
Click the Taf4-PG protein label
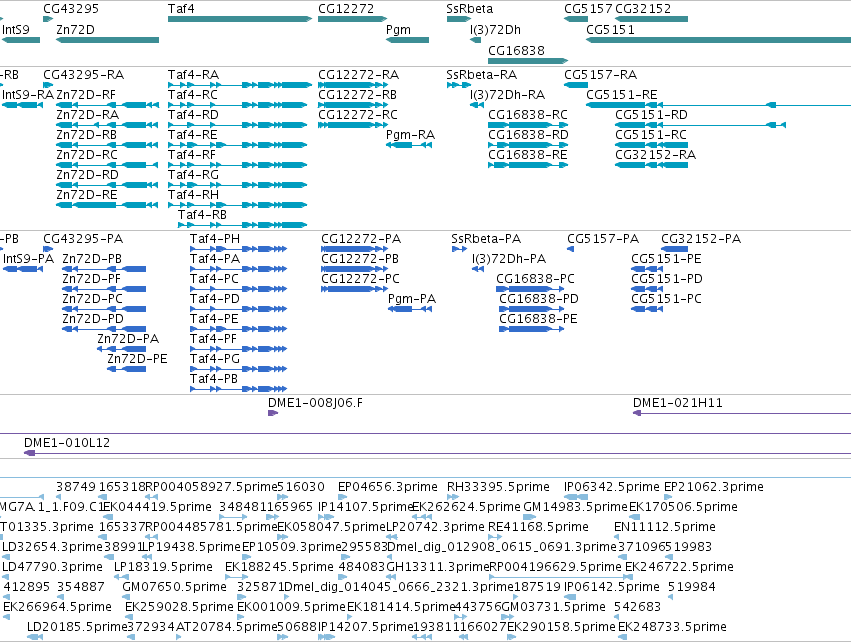click(x=214, y=359)
